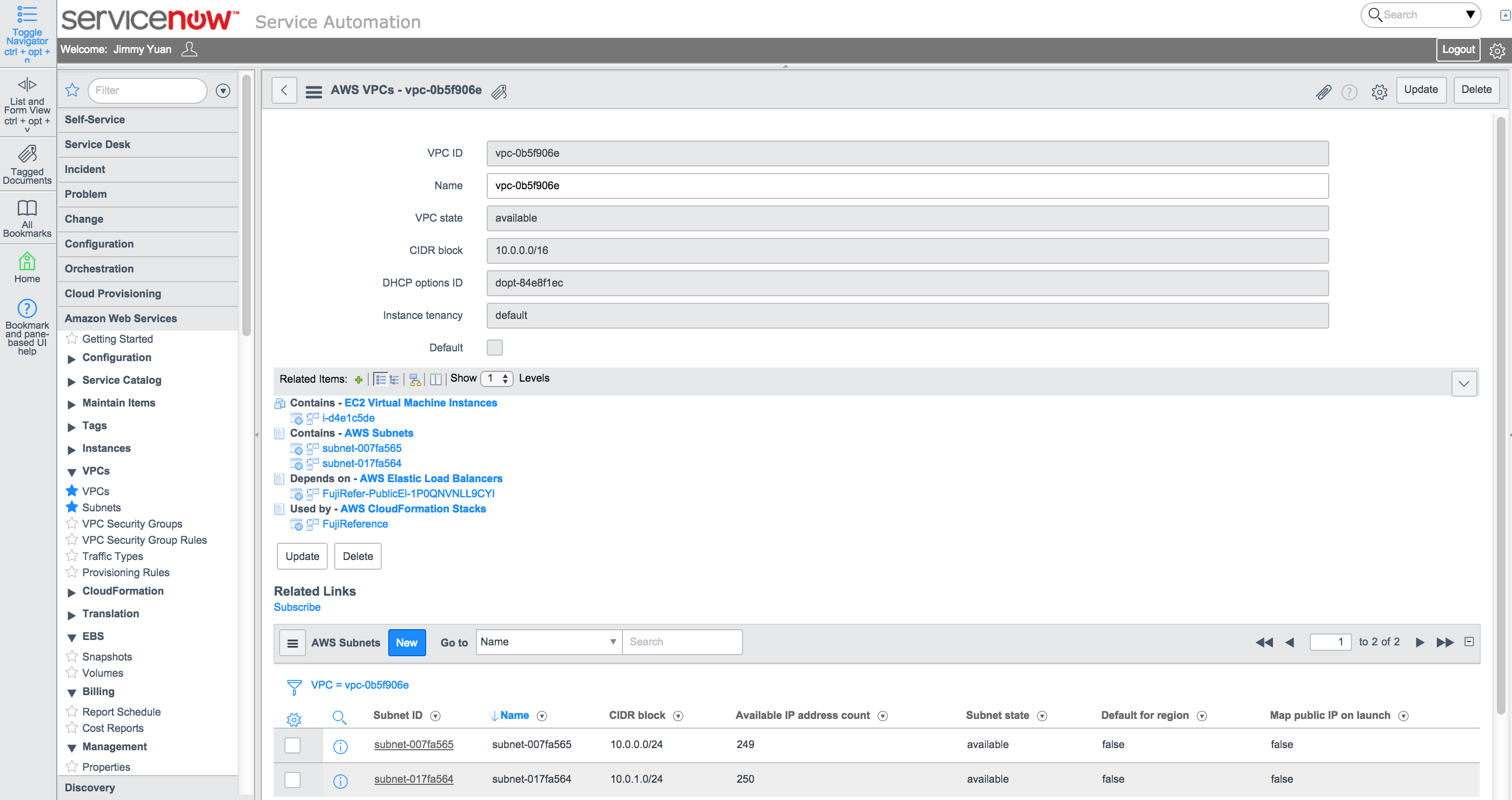
Task: Open All Bookmarks book icon
Action: point(27,208)
